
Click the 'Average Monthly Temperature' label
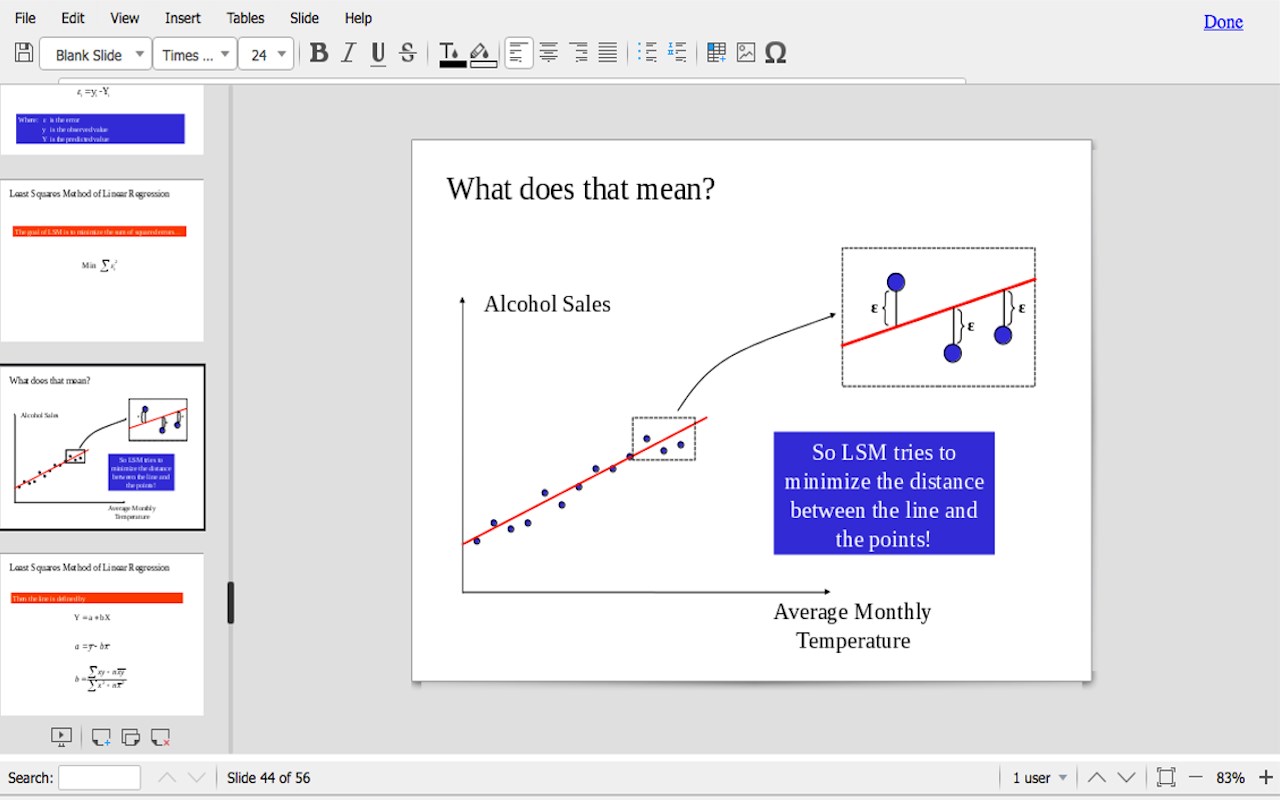coord(852,626)
